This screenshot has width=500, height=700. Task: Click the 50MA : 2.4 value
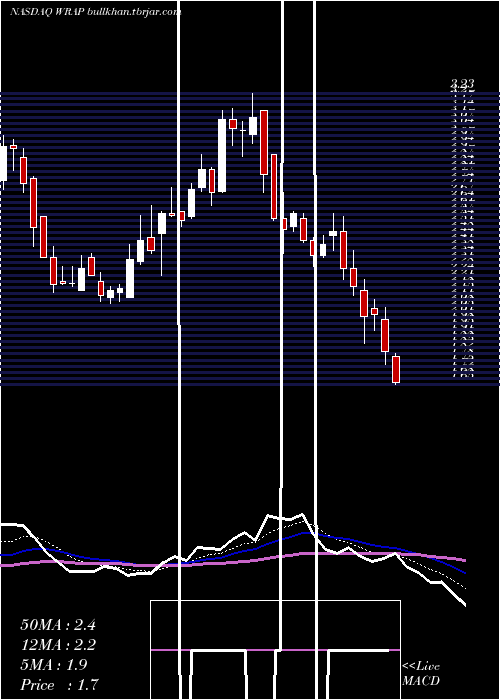click(58, 625)
